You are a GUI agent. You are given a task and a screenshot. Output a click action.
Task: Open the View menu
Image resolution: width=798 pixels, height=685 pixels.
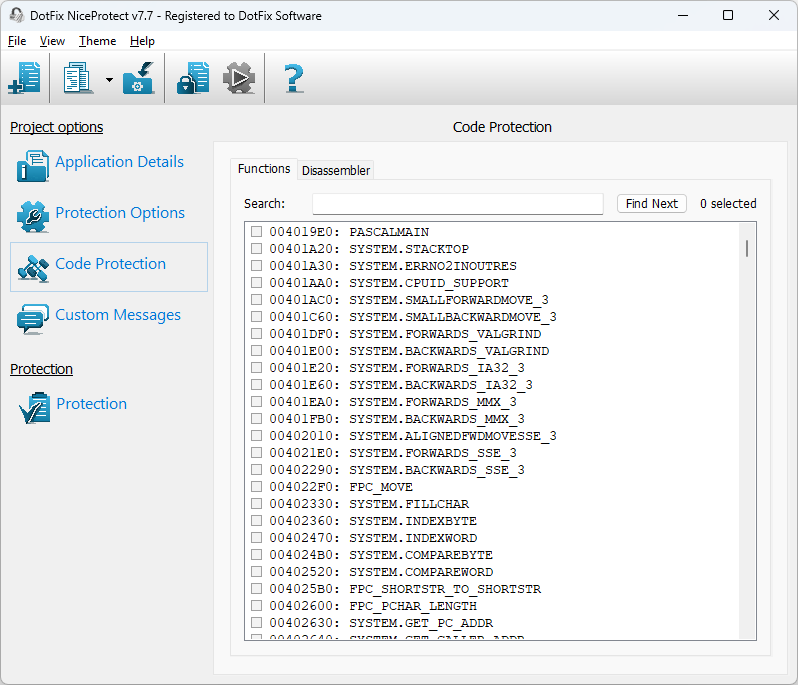(x=52, y=41)
